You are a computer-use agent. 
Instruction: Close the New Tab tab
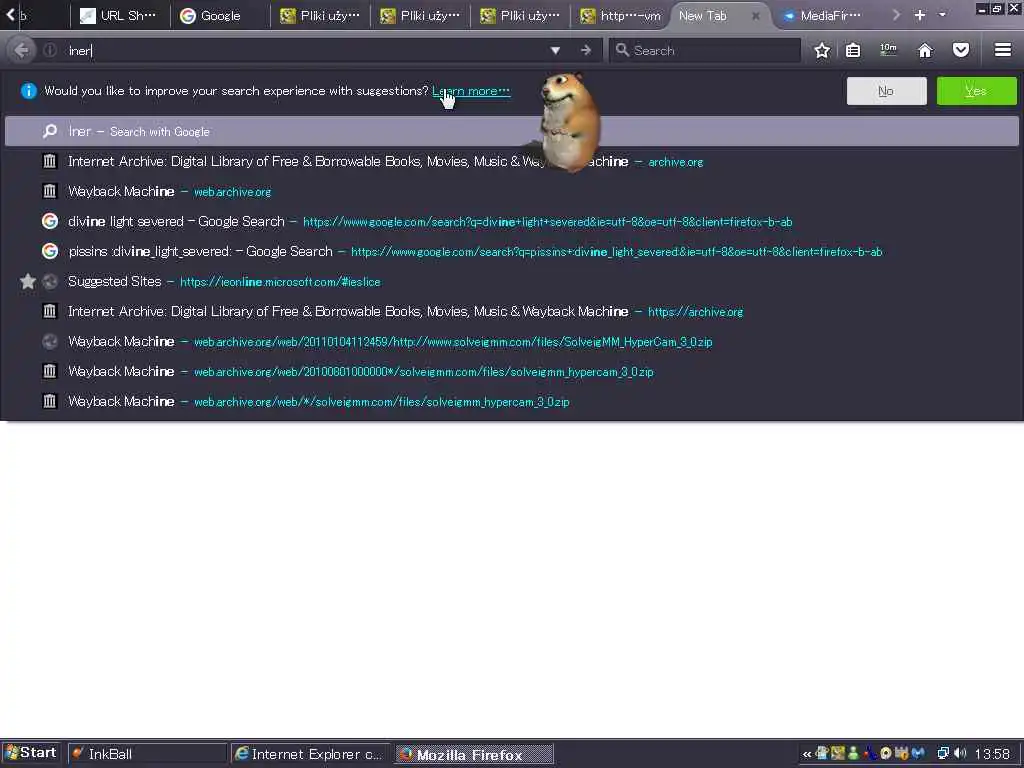(756, 16)
